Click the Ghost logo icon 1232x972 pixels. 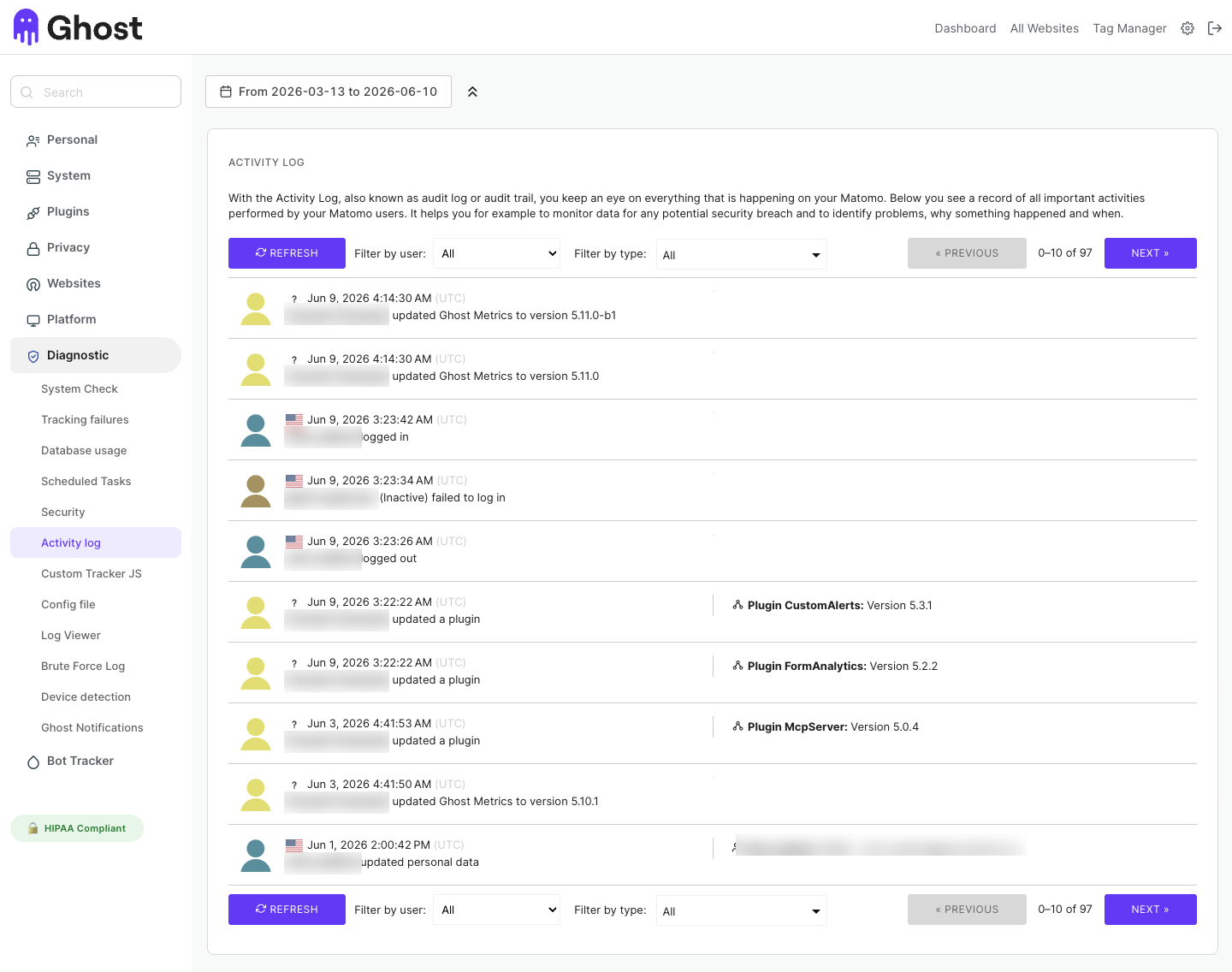27,27
